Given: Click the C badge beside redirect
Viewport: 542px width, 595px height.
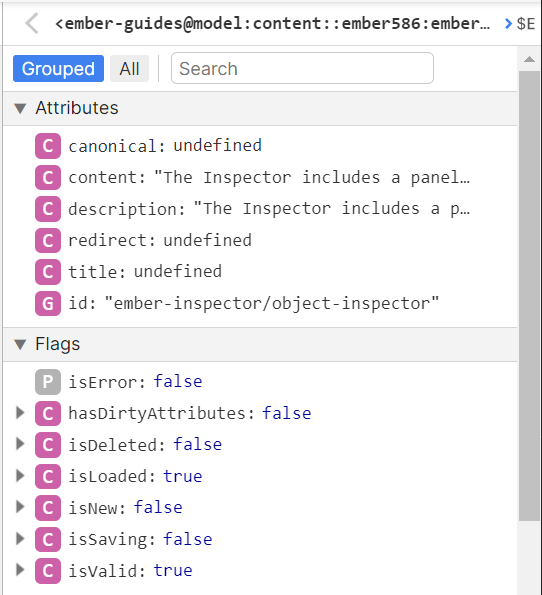Looking at the screenshot, I should pyautogui.click(x=48, y=240).
